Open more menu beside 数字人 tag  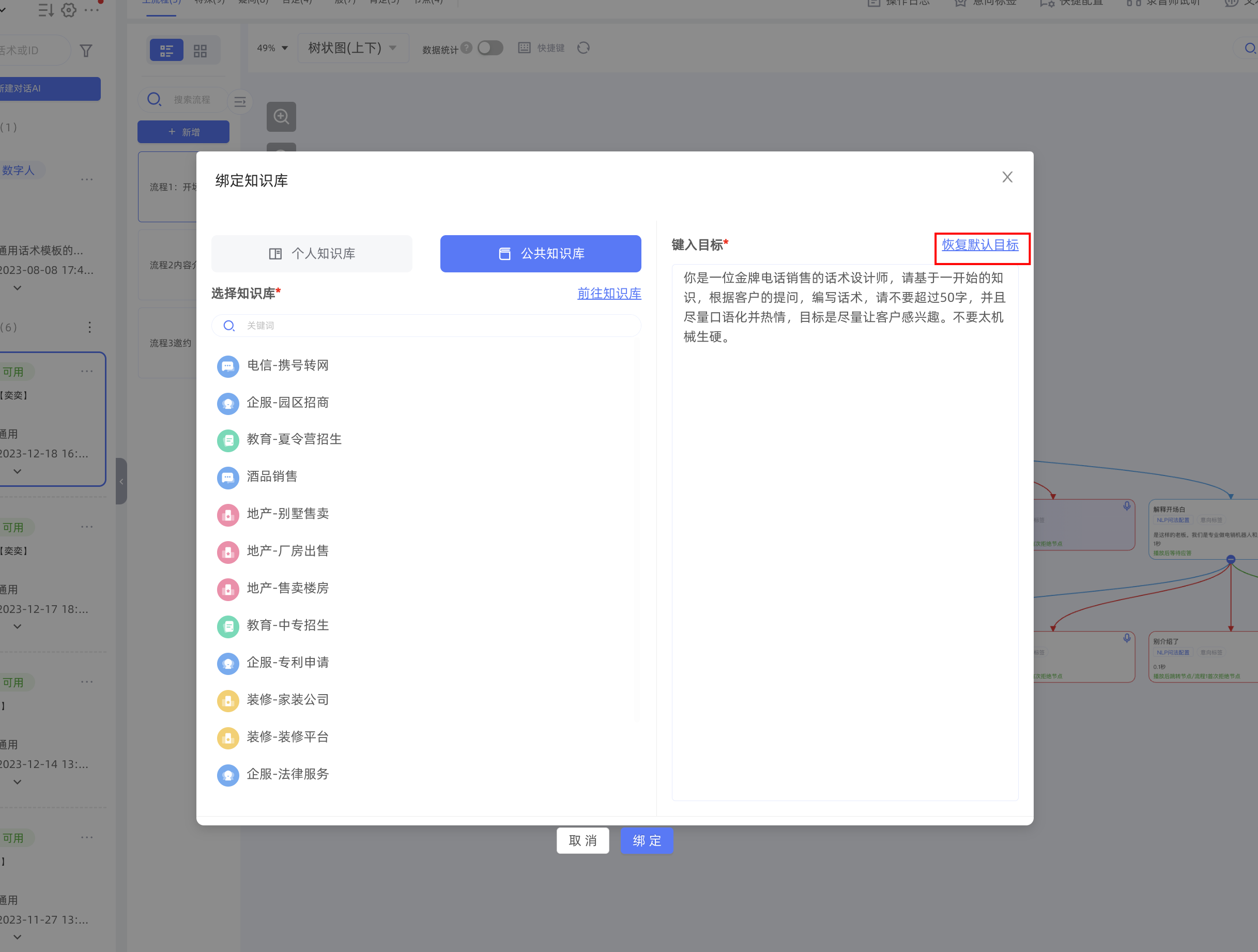86,180
